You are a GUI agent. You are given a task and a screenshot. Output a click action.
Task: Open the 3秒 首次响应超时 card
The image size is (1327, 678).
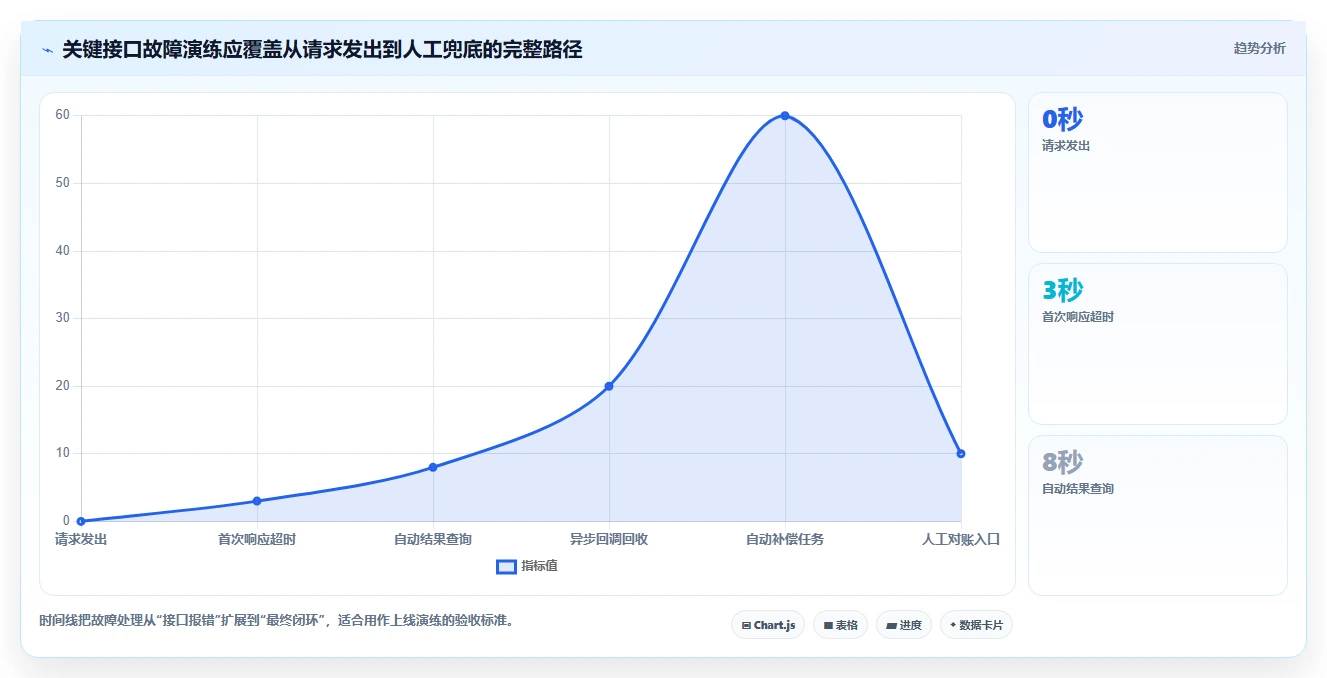coord(1157,344)
